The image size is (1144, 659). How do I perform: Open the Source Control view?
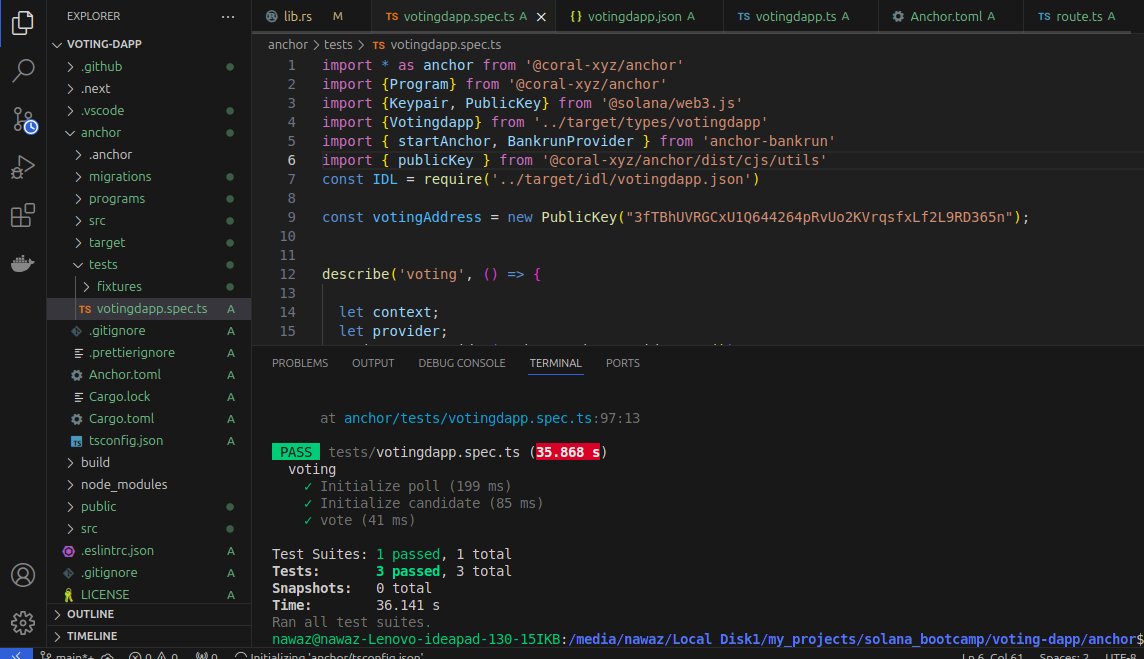tap(23, 120)
